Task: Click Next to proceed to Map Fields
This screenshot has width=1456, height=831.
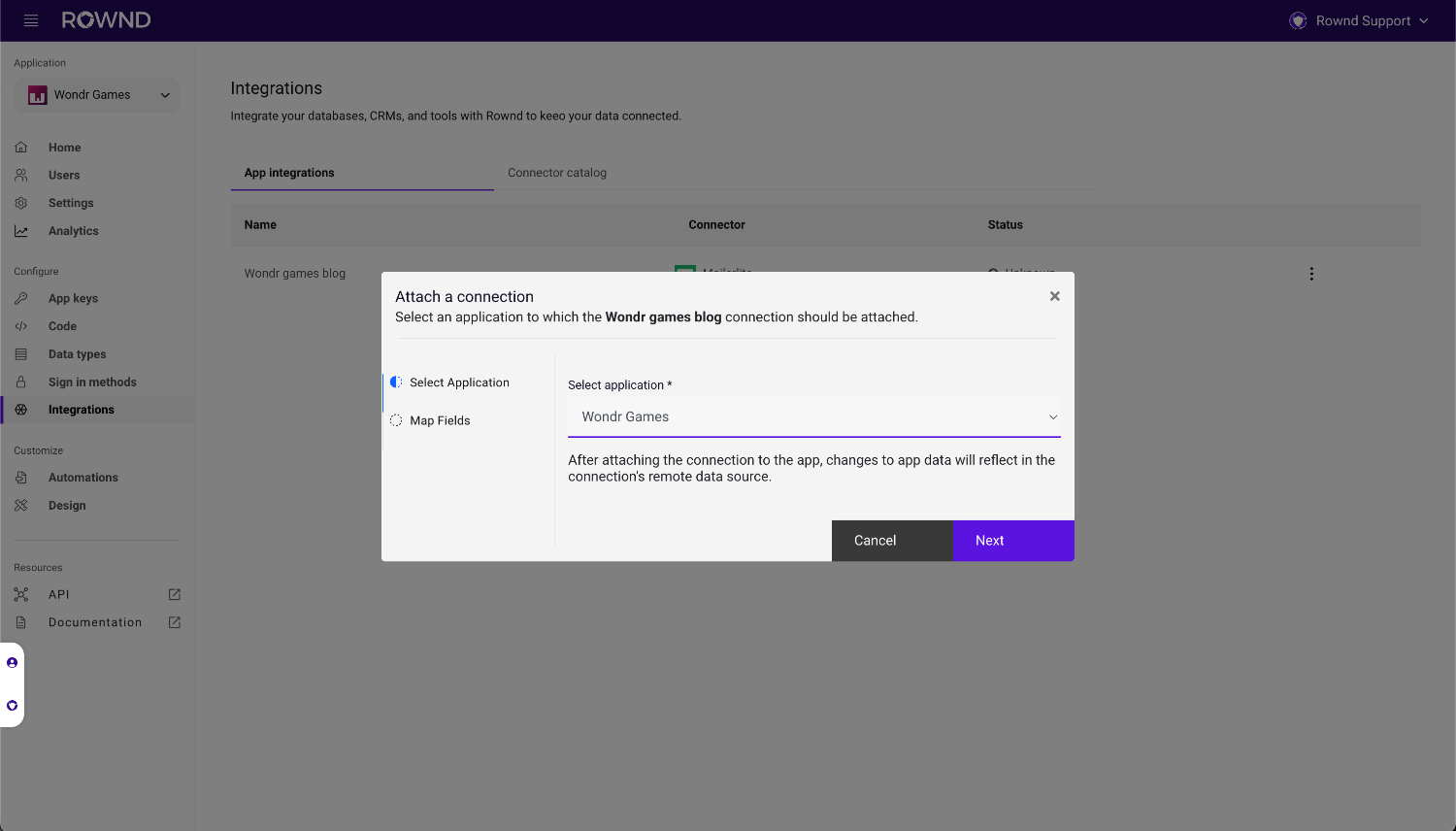Action: [1013, 541]
